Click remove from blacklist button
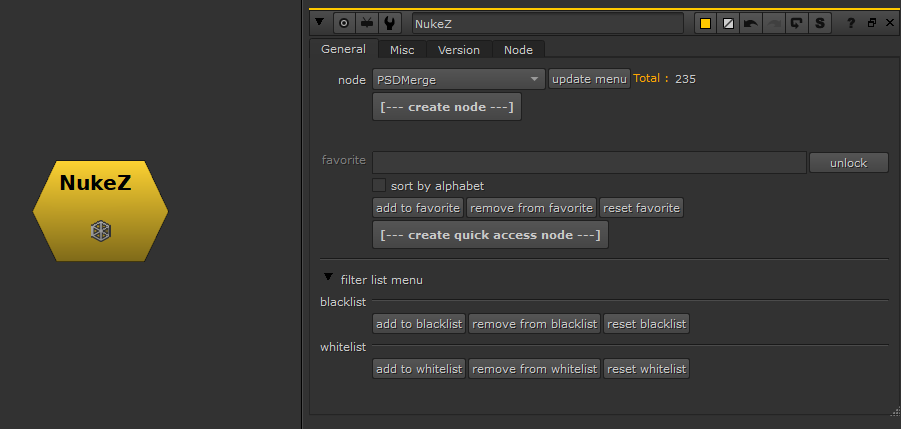 (x=534, y=324)
